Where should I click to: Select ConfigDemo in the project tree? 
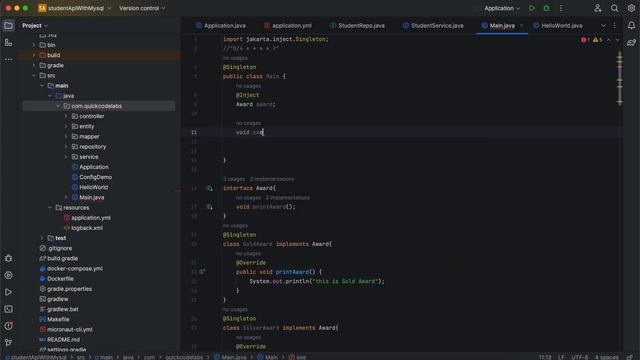pos(96,177)
